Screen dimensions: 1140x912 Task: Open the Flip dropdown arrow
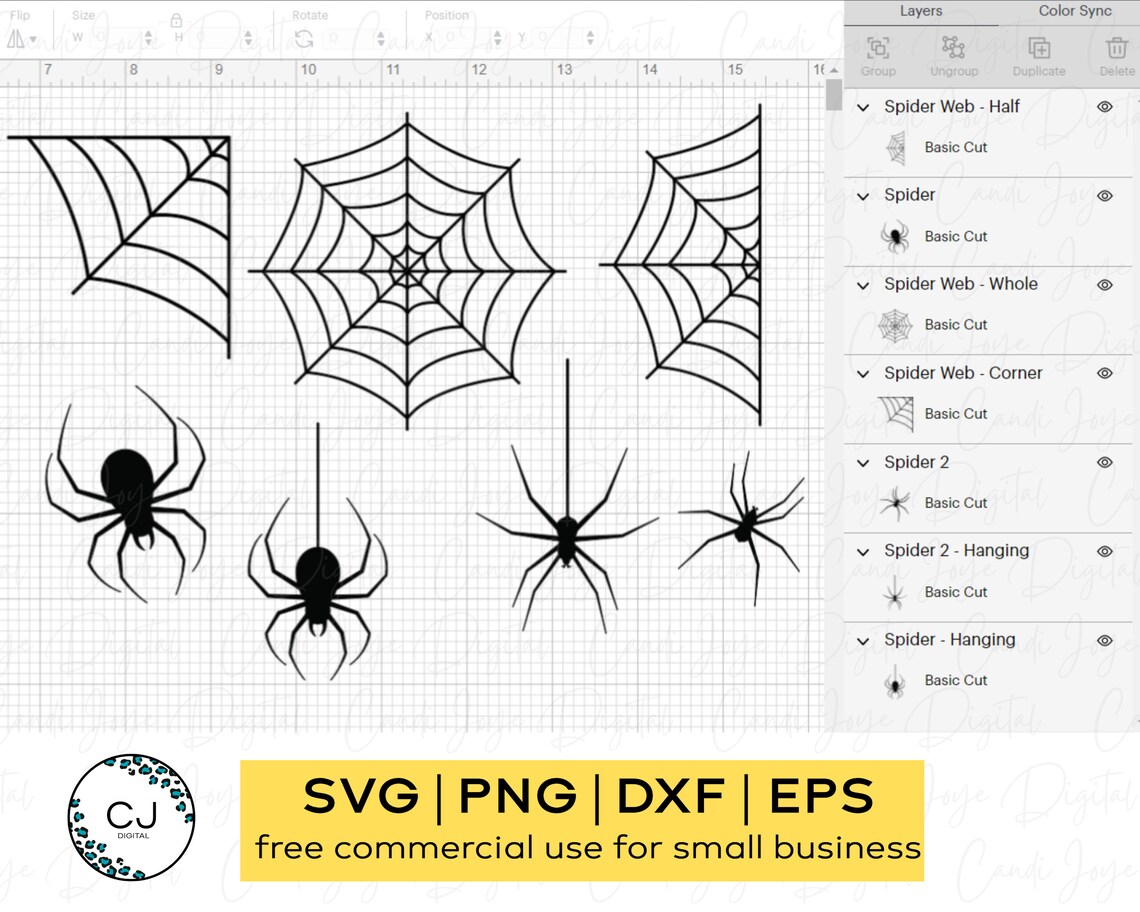tap(32, 37)
